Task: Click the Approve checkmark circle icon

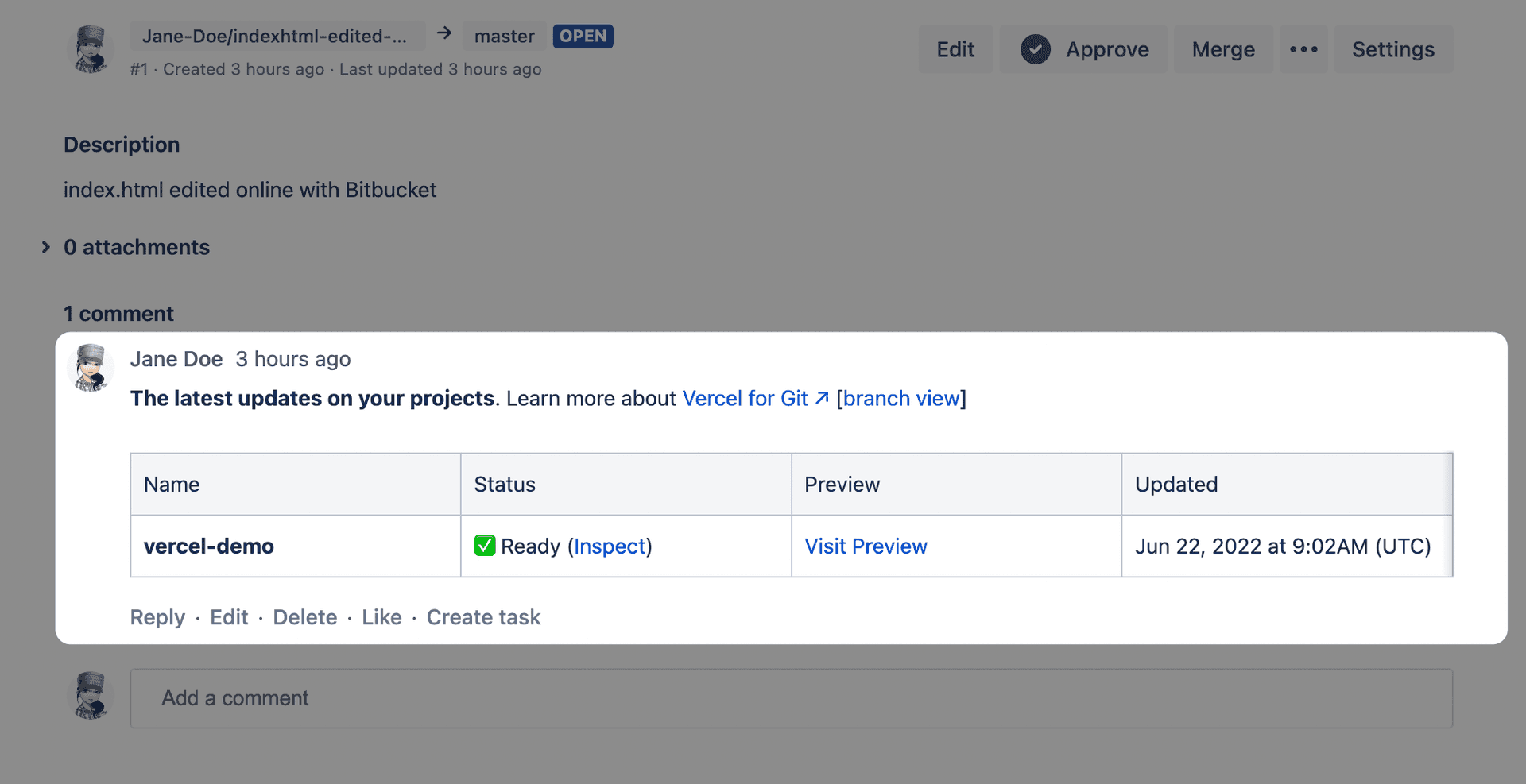Action: click(1035, 49)
